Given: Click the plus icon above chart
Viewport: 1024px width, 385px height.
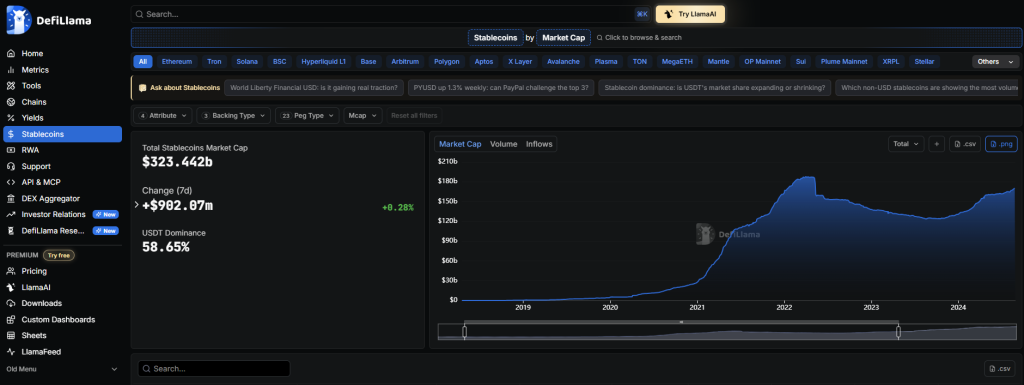Looking at the screenshot, I should (936, 144).
